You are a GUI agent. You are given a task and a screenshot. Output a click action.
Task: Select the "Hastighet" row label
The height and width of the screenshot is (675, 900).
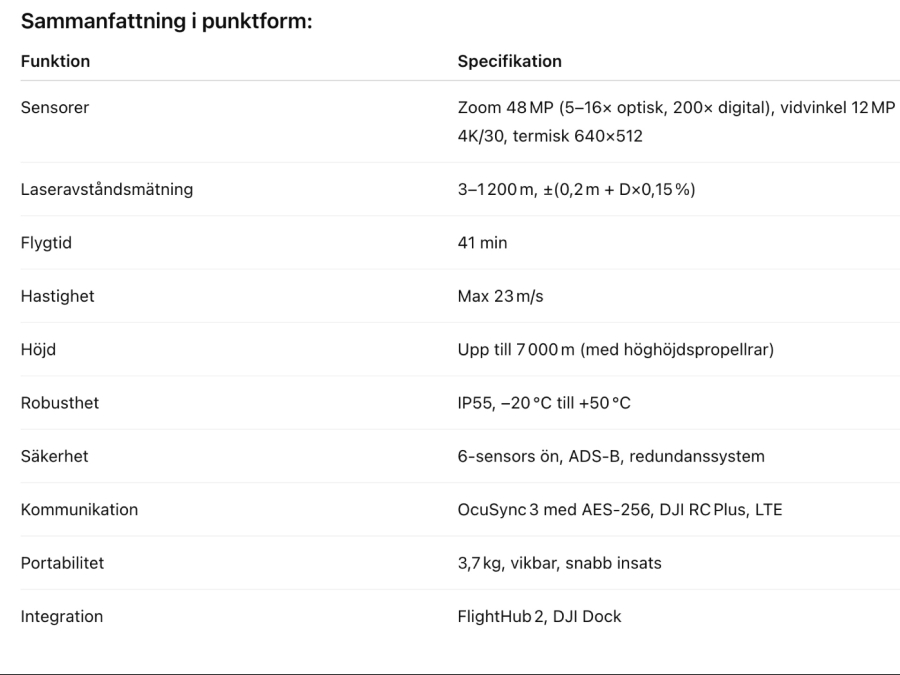point(57,296)
